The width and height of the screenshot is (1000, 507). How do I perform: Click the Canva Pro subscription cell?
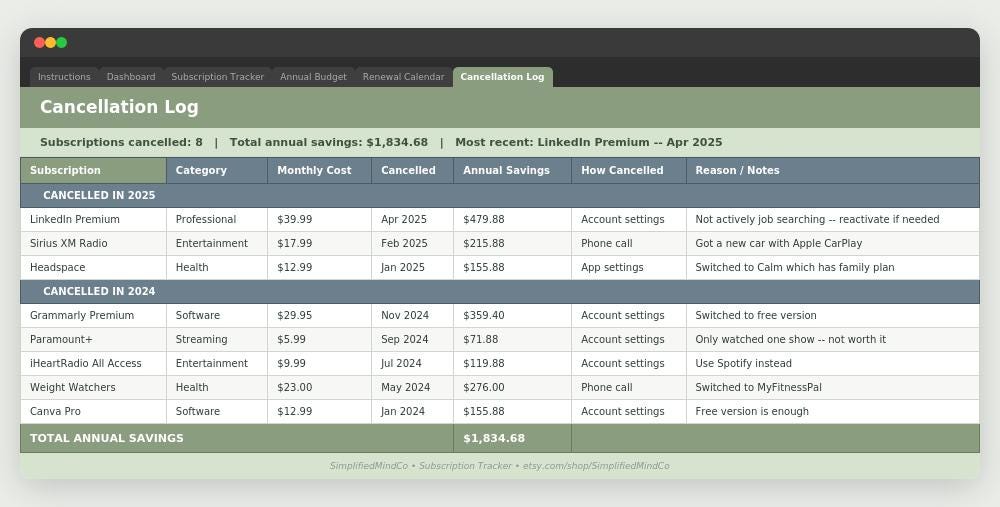93,412
